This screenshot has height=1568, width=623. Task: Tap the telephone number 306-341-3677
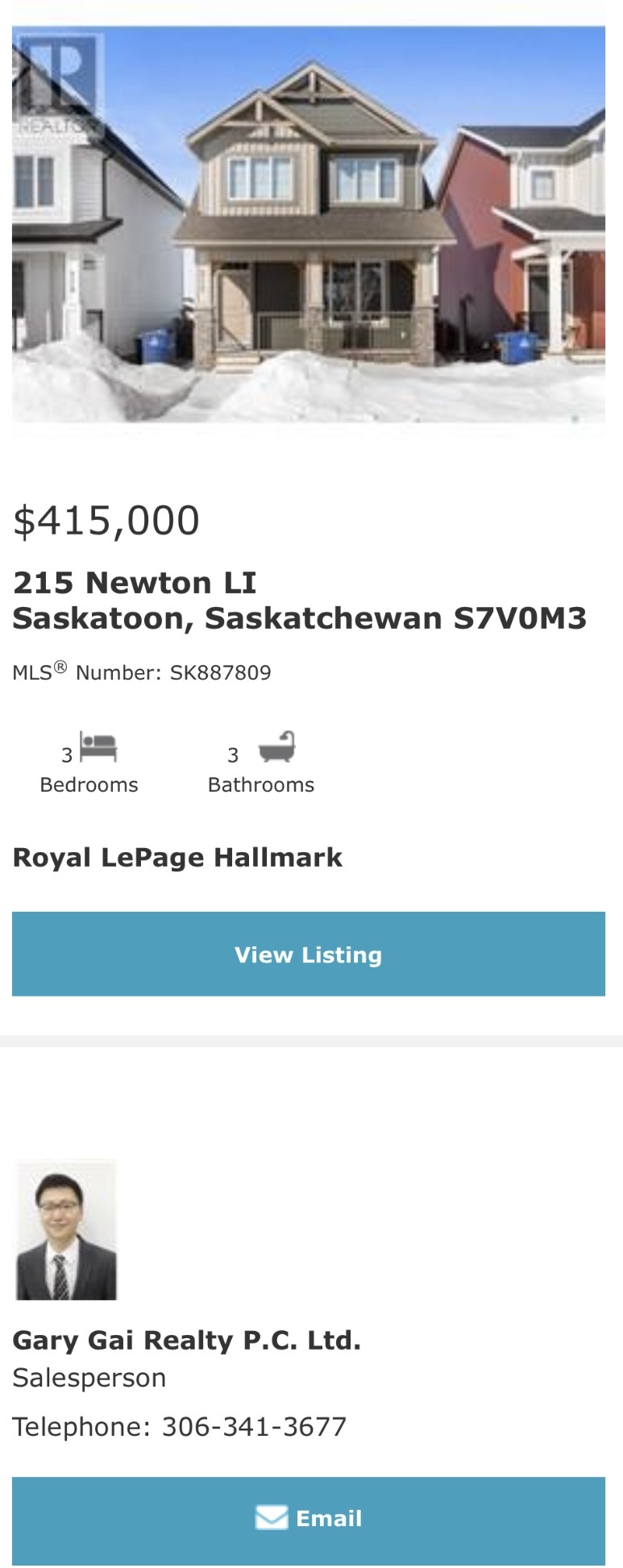click(x=254, y=1427)
